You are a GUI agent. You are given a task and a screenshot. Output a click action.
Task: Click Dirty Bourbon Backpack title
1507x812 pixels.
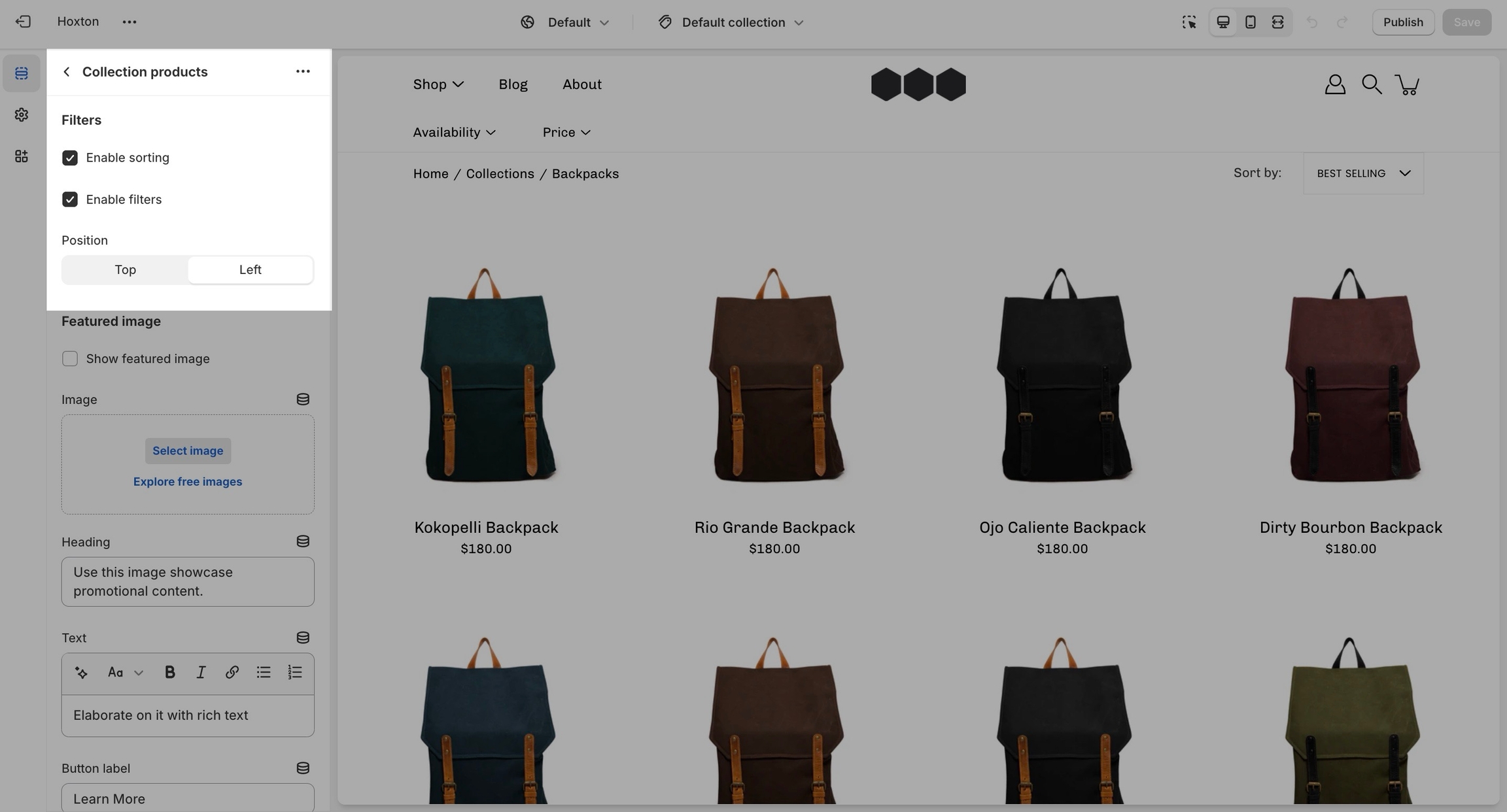tap(1351, 528)
